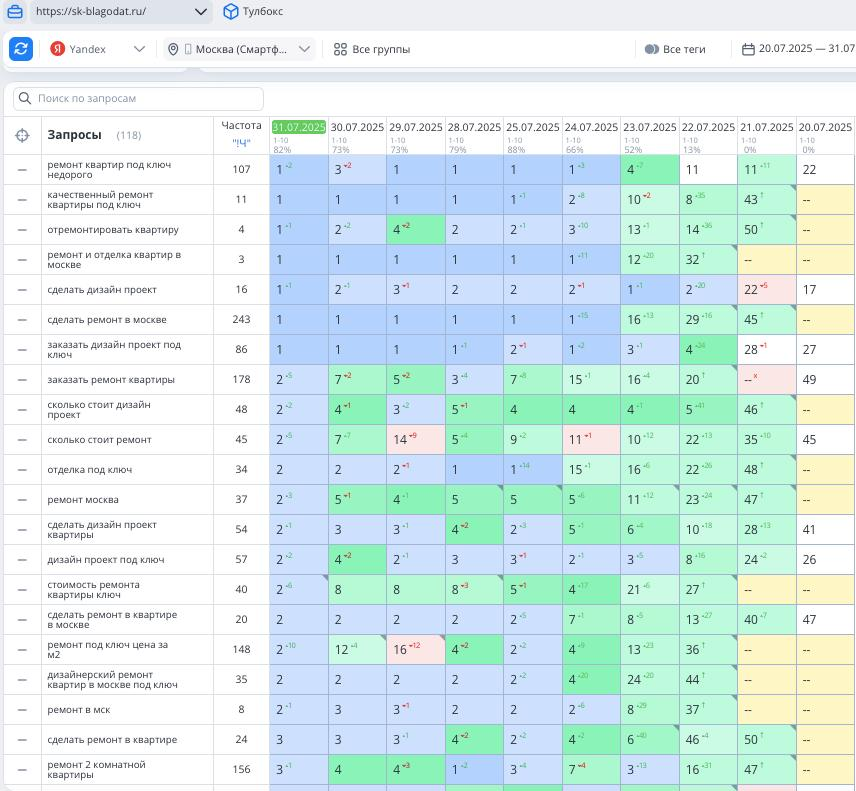Image resolution: width=856 pixels, height=791 pixels.
Task: Open the Тулбокс cube icon
Action: [231, 12]
